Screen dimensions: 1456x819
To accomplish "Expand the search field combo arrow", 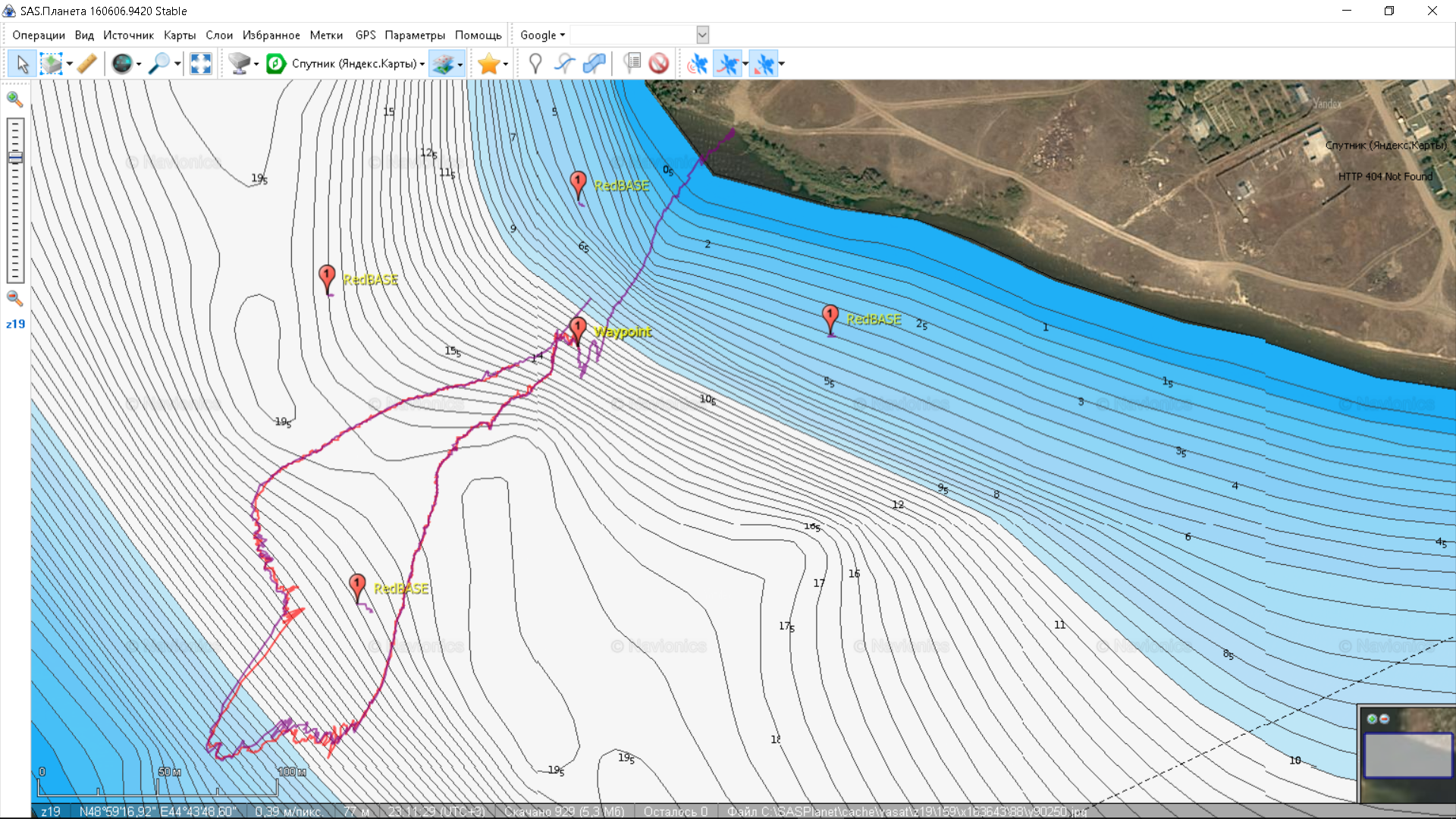I will click(702, 35).
